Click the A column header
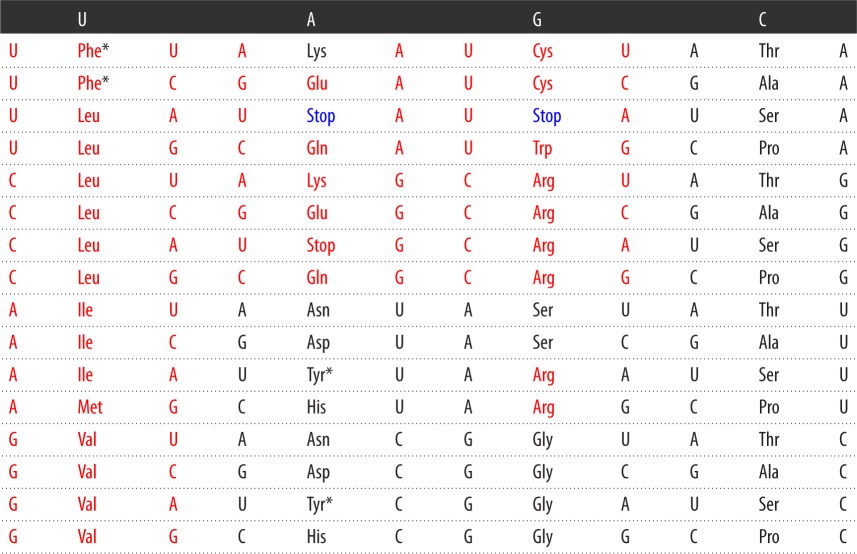Screen dimensions: 857x554 tap(311, 17)
